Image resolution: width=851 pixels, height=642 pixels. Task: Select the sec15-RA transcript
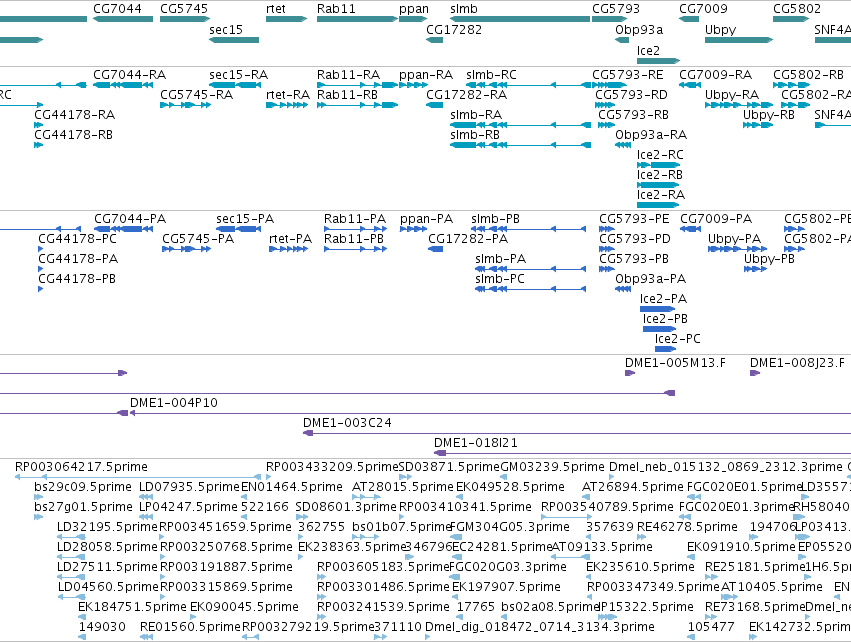pos(235,85)
